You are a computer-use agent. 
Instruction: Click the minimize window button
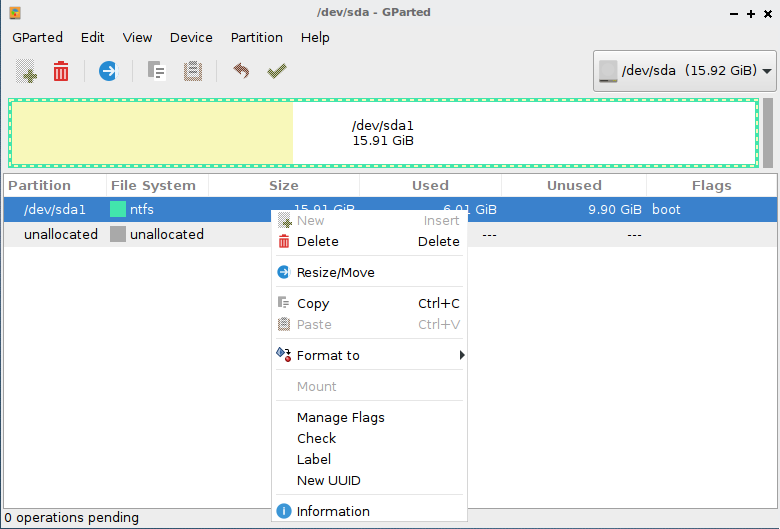(734, 14)
